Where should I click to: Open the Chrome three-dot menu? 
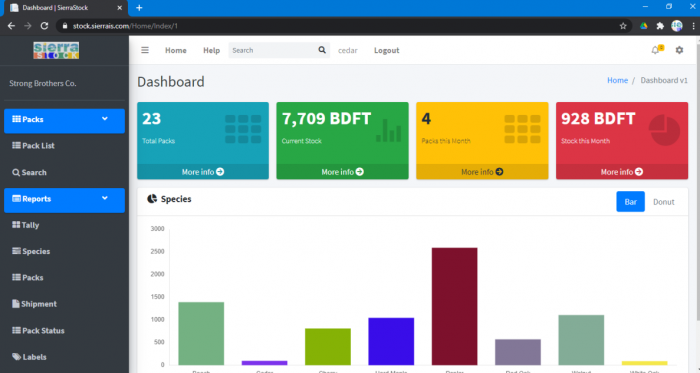(x=693, y=26)
